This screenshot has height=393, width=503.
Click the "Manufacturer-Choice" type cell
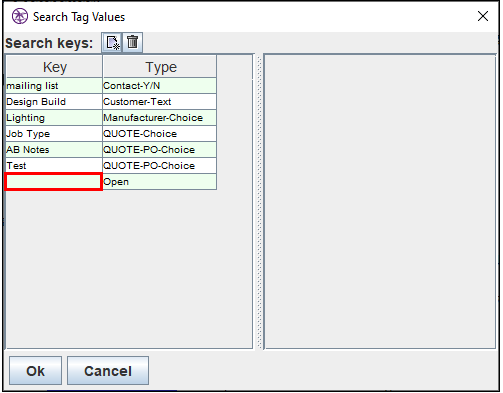click(160, 118)
